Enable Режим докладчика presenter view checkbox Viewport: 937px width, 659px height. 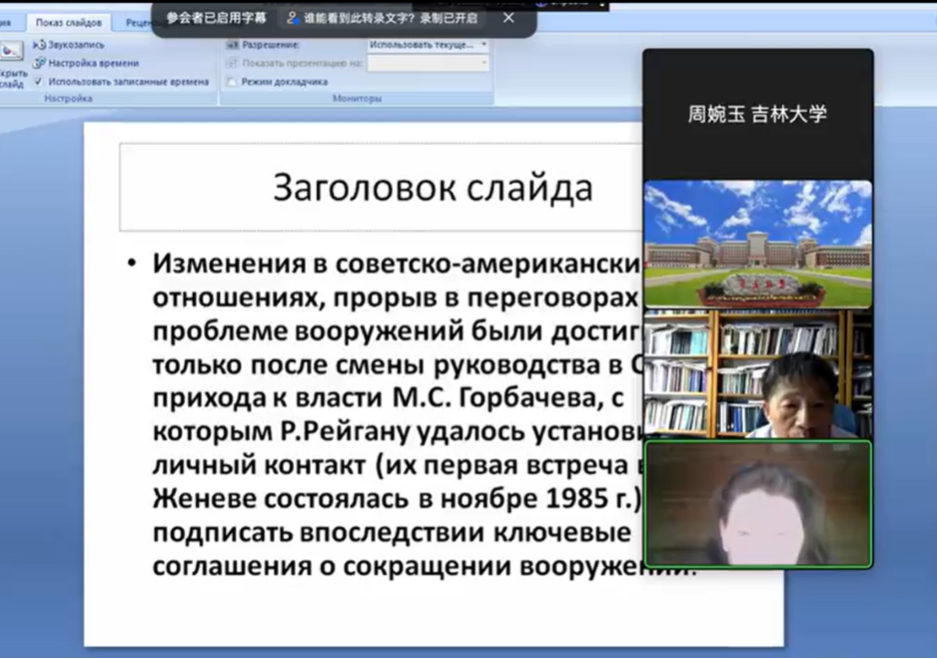click(x=232, y=81)
